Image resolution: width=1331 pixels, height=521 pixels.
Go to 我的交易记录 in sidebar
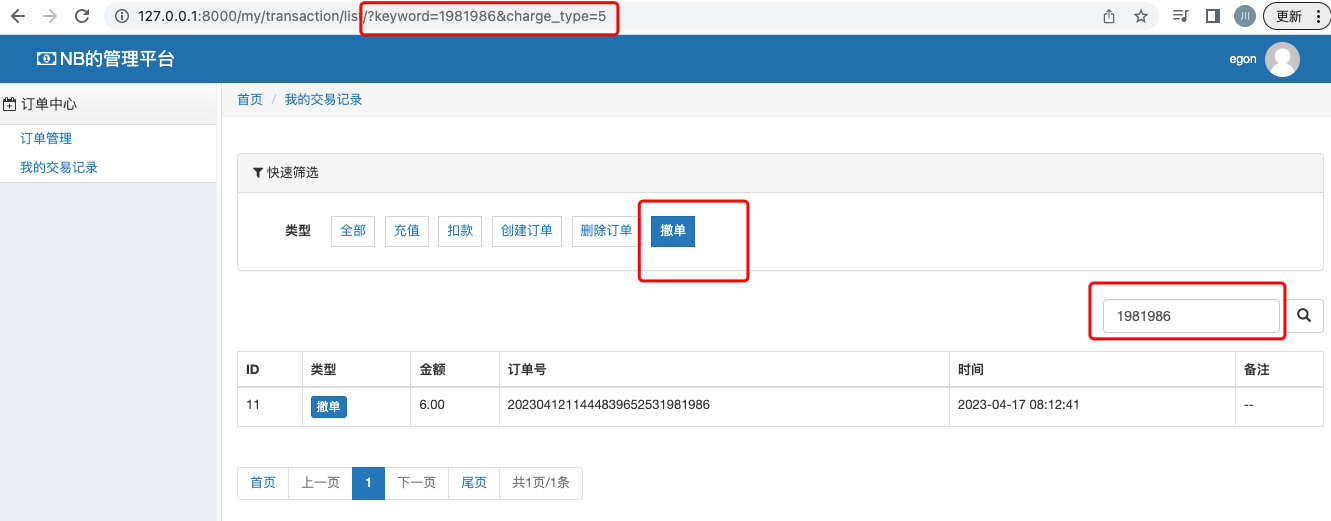[x=59, y=168]
